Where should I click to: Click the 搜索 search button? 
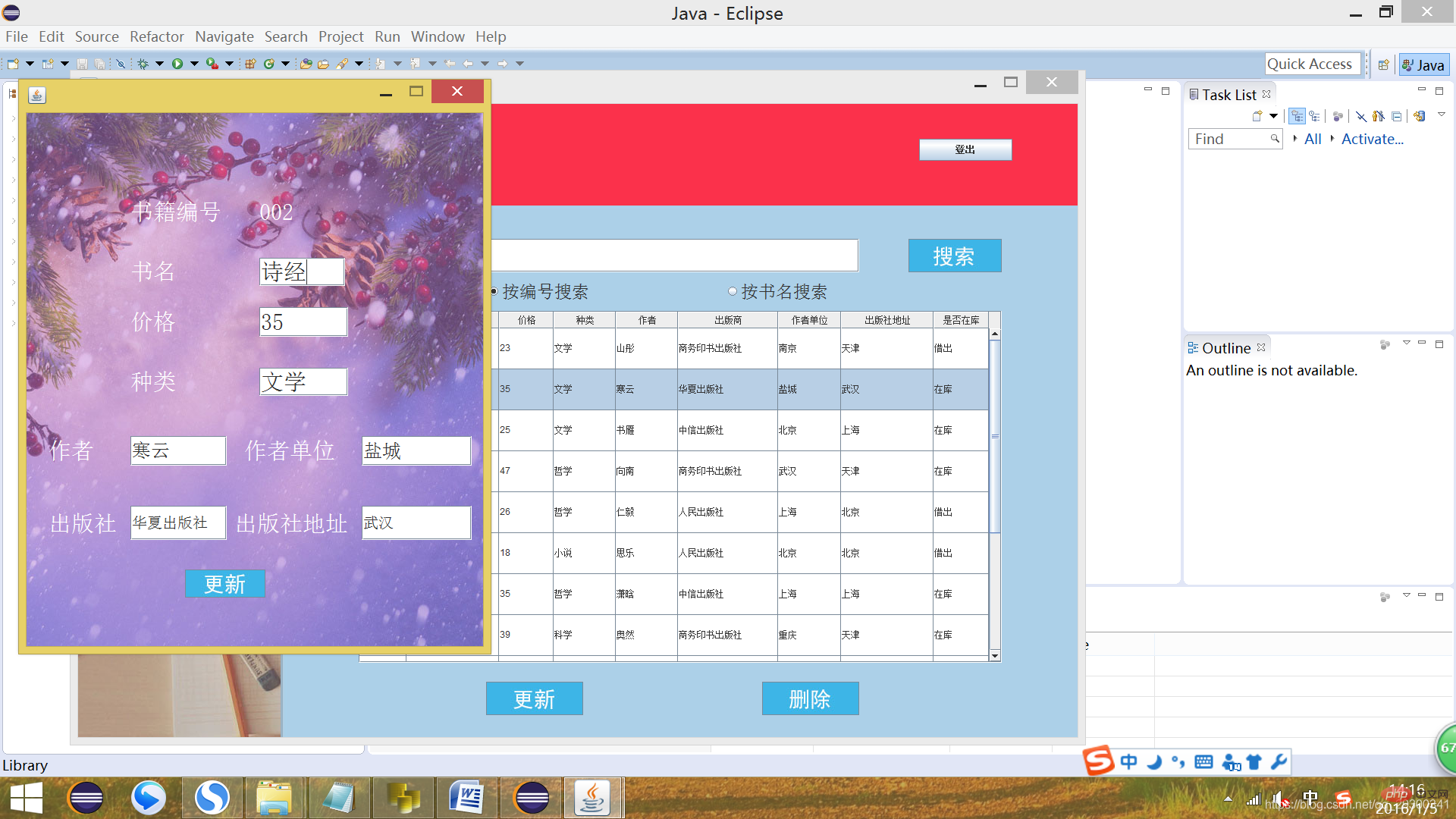pyautogui.click(x=954, y=256)
